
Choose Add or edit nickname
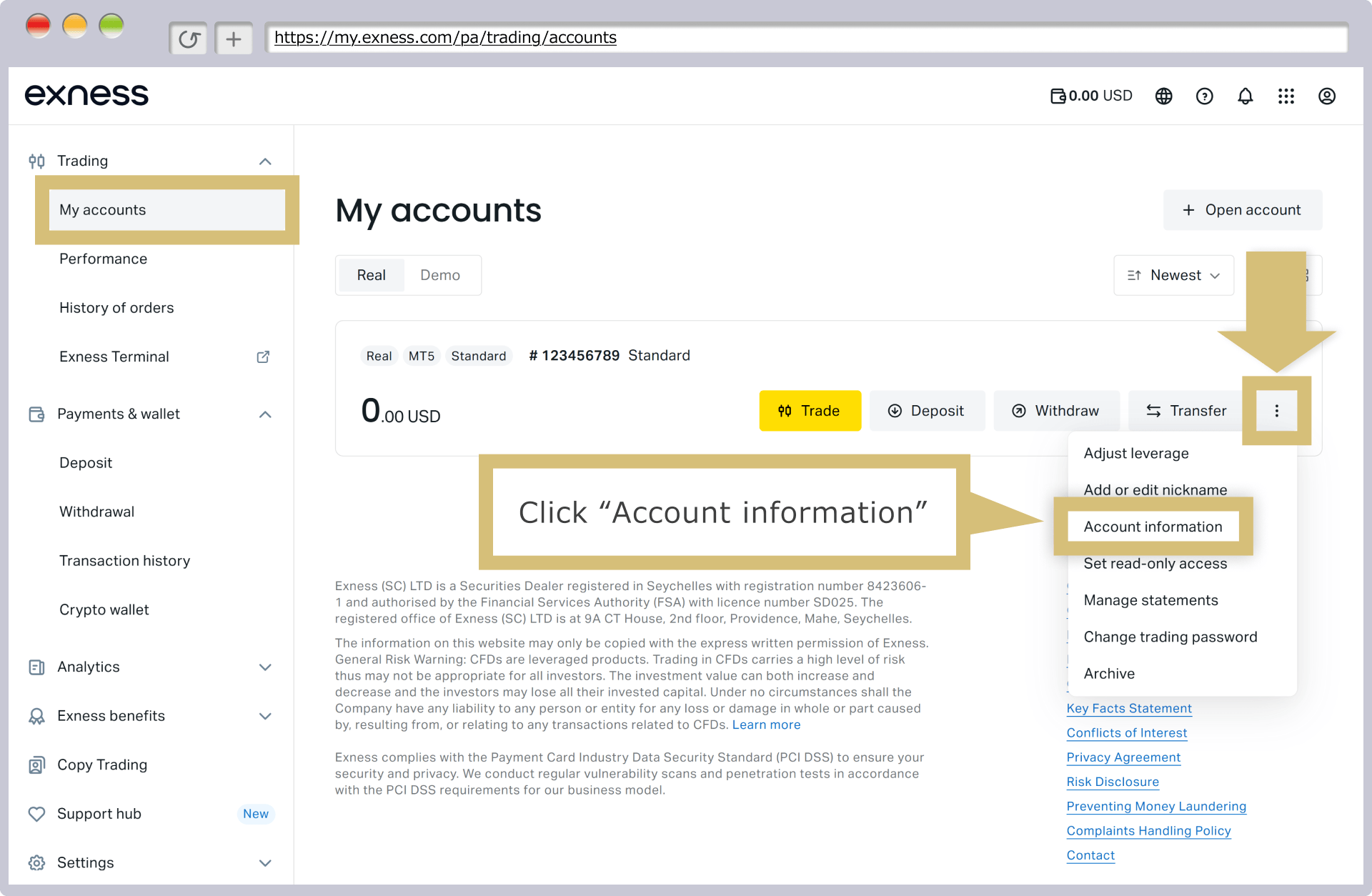tap(1155, 489)
